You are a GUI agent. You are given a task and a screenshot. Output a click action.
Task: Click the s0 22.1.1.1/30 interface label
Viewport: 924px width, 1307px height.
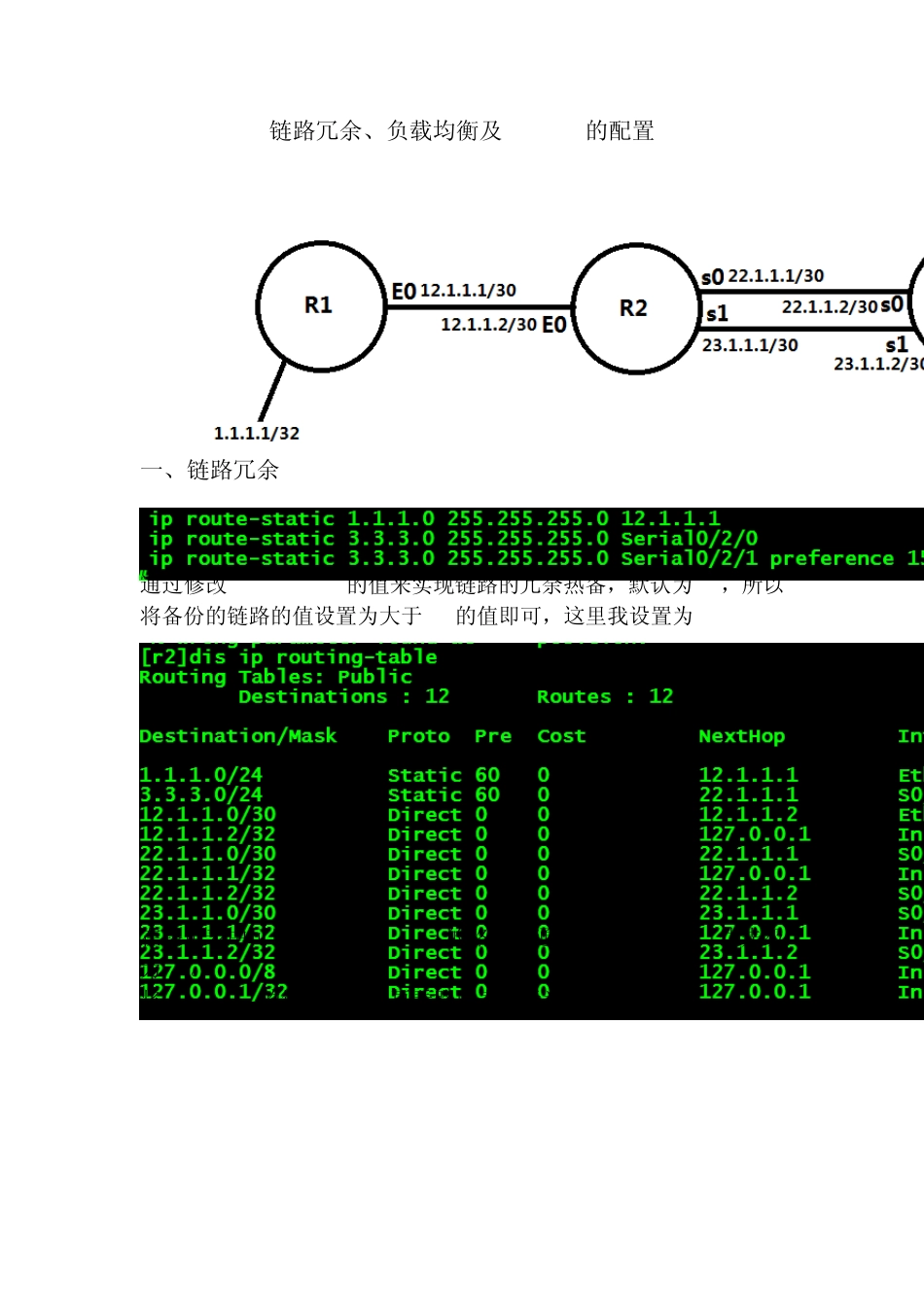click(763, 276)
